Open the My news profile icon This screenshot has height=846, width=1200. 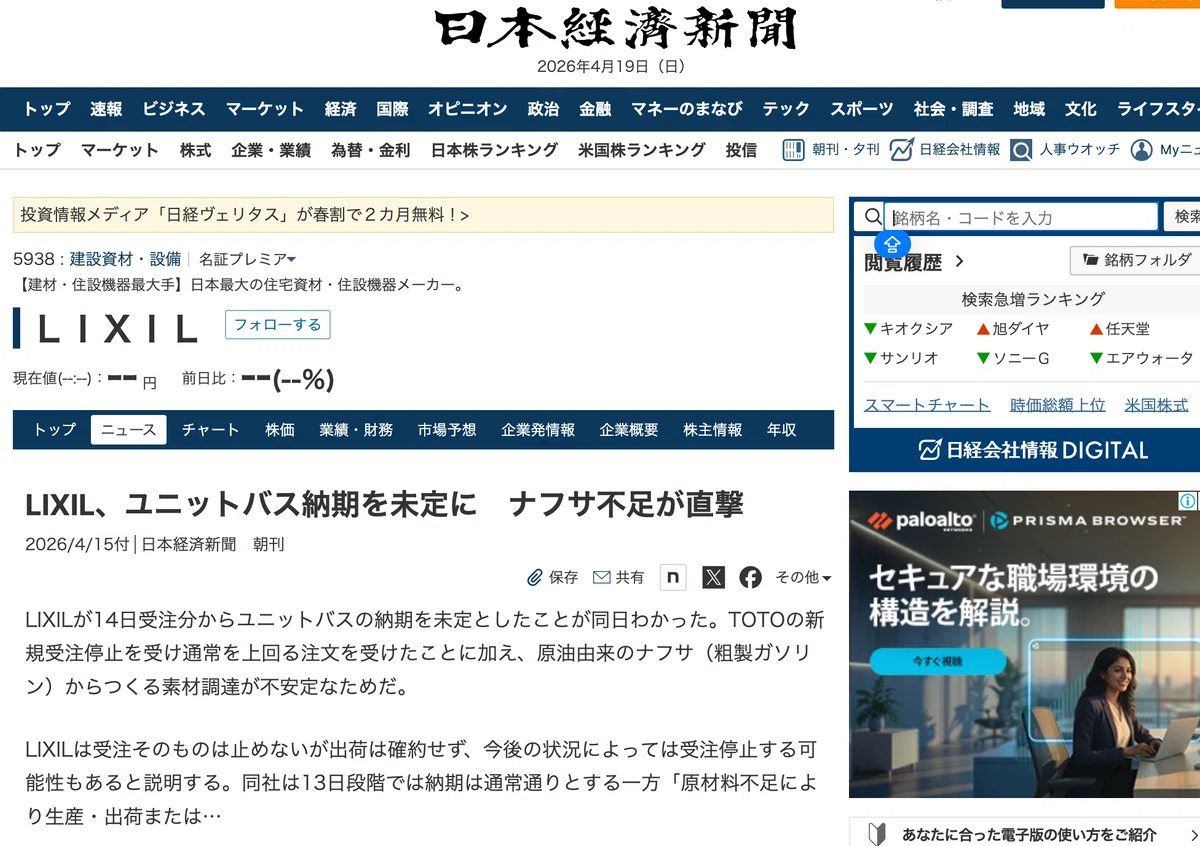pyautogui.click(x=1141, y=150)
